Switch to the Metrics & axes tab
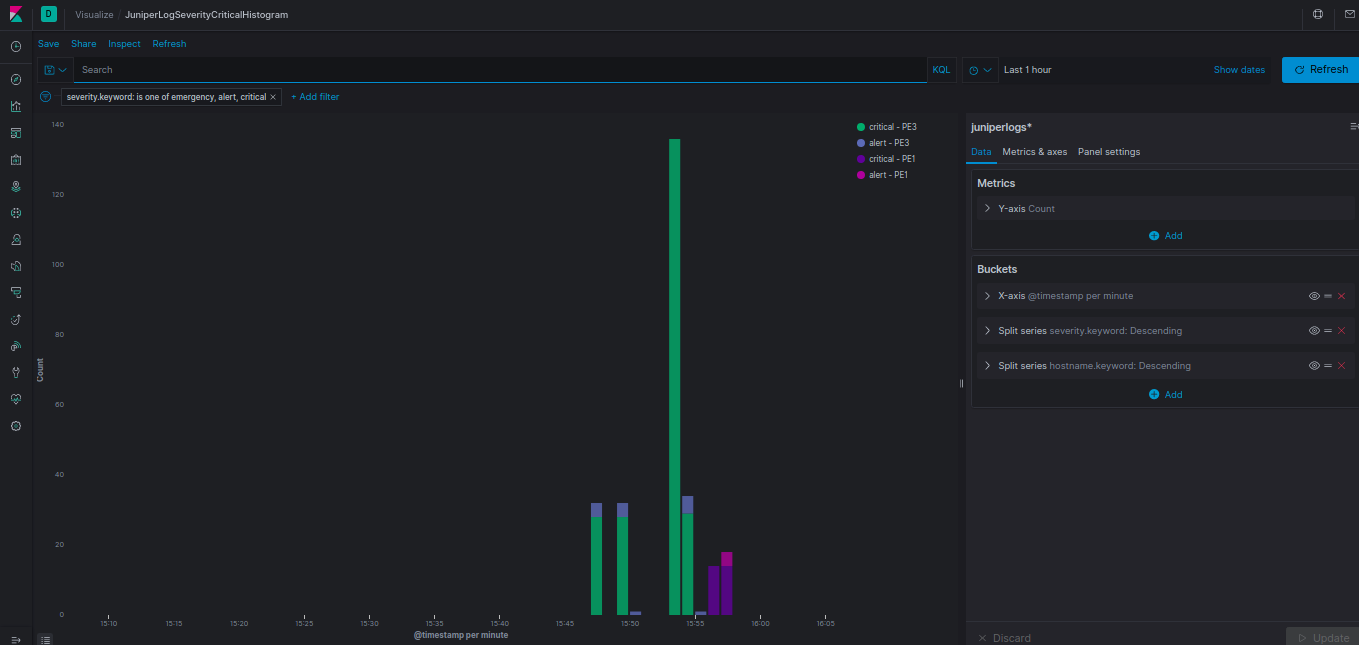Viewport: 1359px width, 645px height. pos(1035,152)
